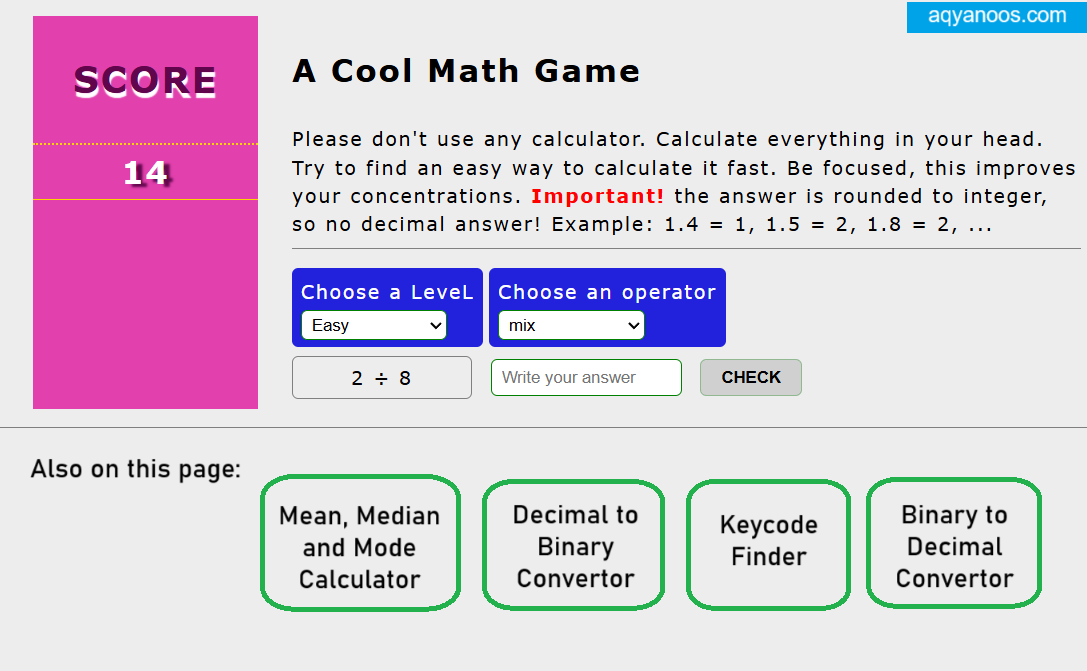Image resolution: width=1087 pixels, height=671 pixels.
Task: Open the Keycode Finder tool
Action: point(768,544)
